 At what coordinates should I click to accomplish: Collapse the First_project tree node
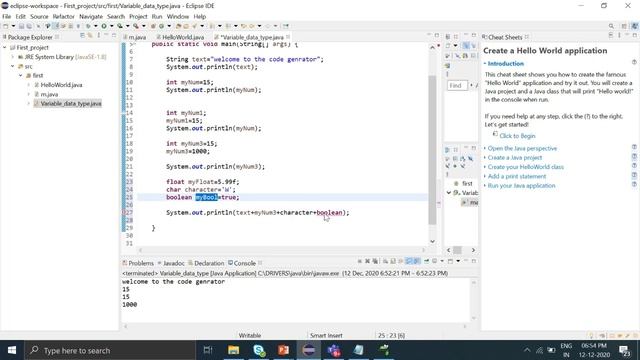pyautogui.click(x=5, y=48)
